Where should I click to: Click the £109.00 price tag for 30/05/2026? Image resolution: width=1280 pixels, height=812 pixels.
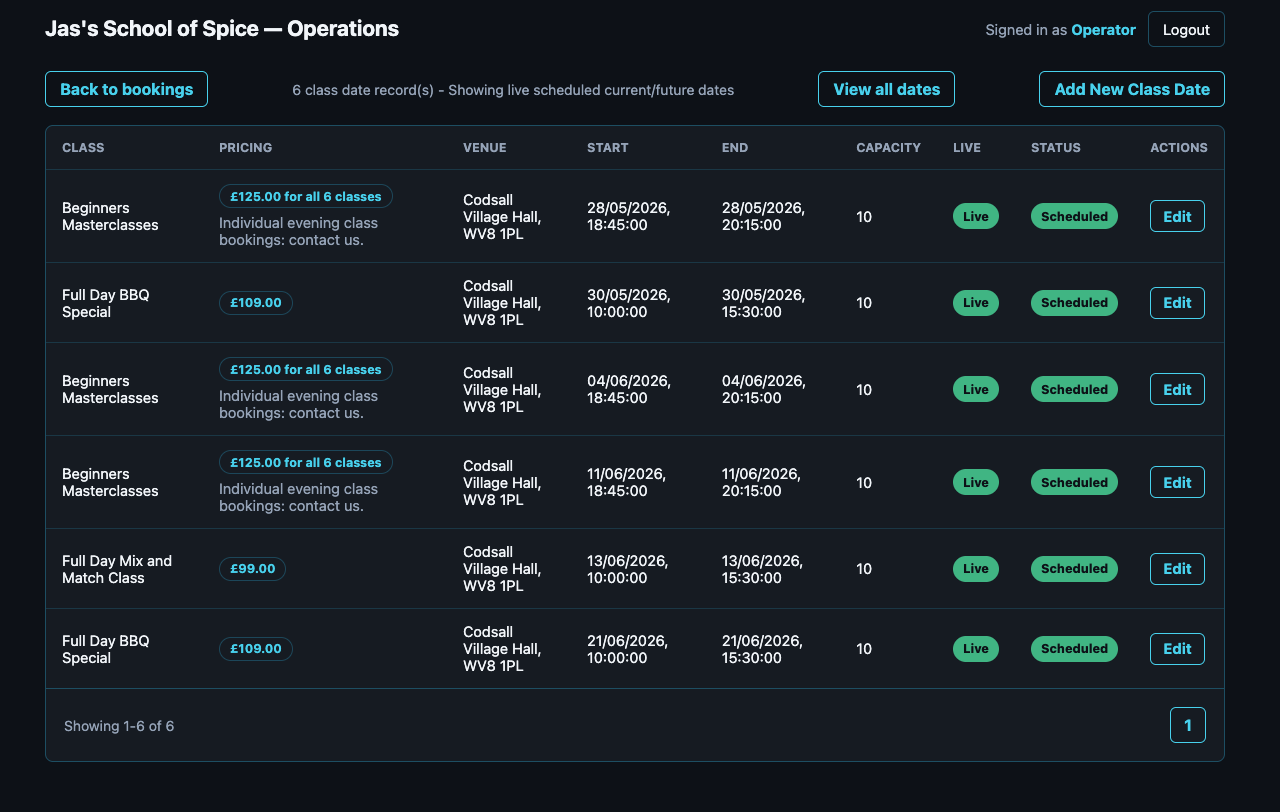(x=256, y=303)
